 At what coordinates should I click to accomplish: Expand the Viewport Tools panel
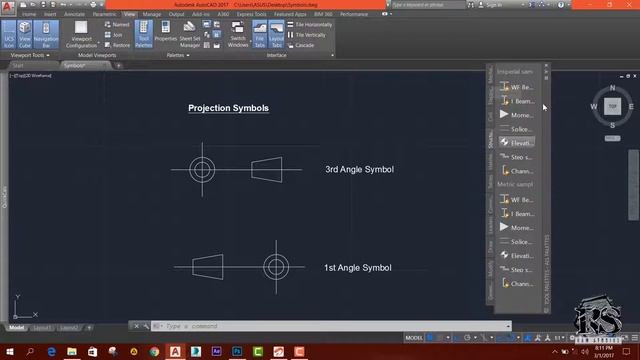30,55
